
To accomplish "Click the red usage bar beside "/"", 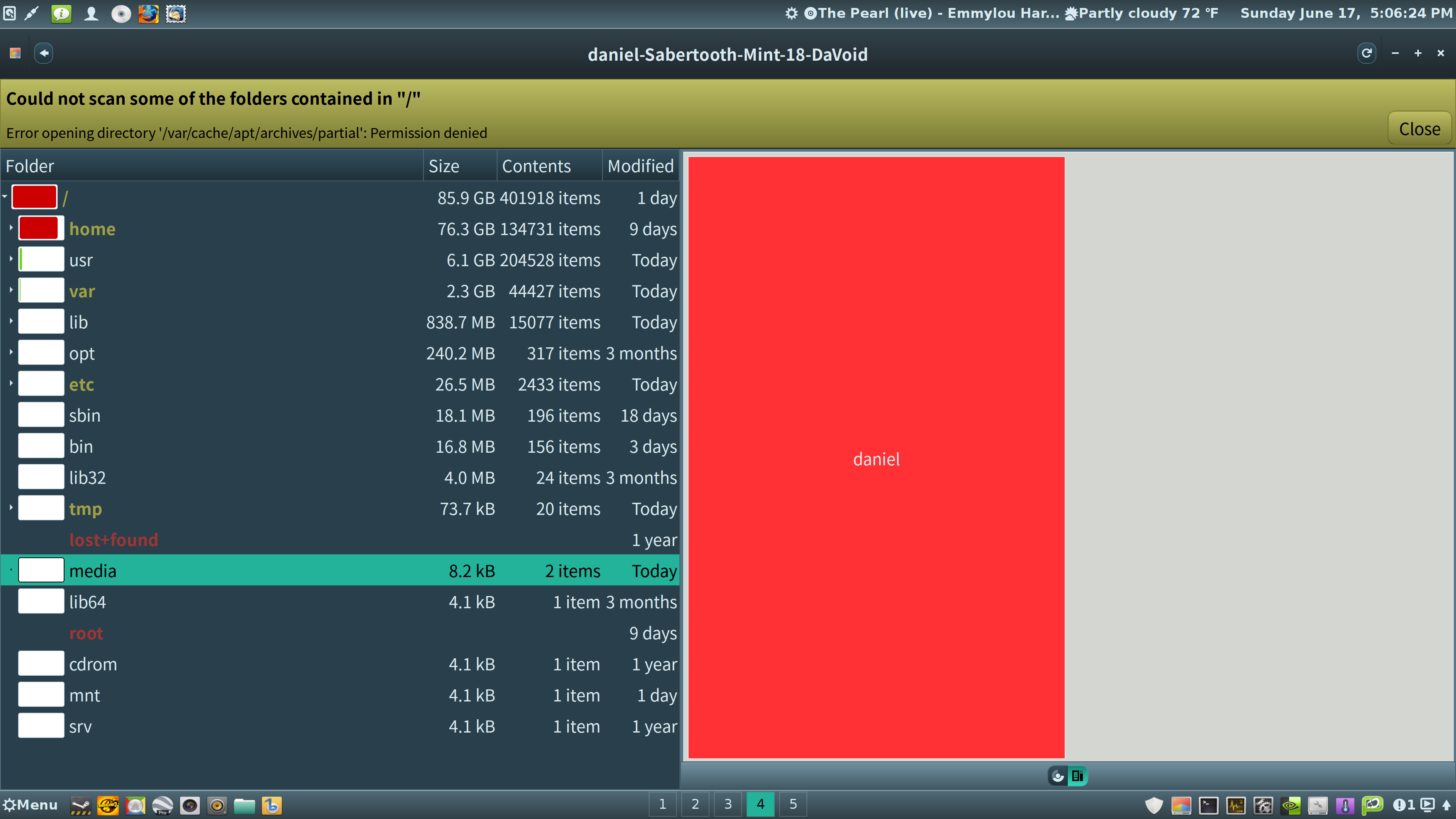I will (x=34, y=197).
